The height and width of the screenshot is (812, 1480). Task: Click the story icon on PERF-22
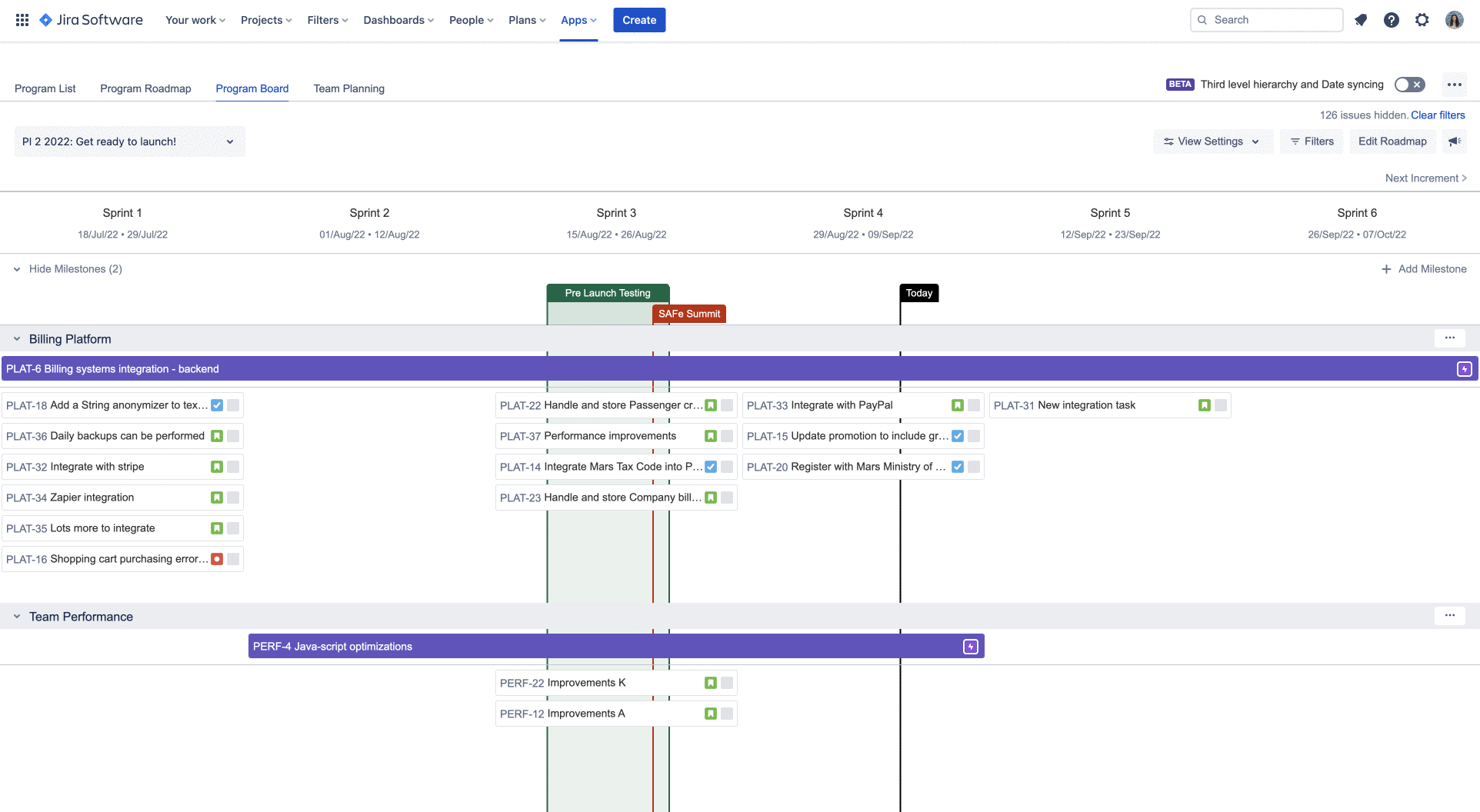(x=711, y=683)
